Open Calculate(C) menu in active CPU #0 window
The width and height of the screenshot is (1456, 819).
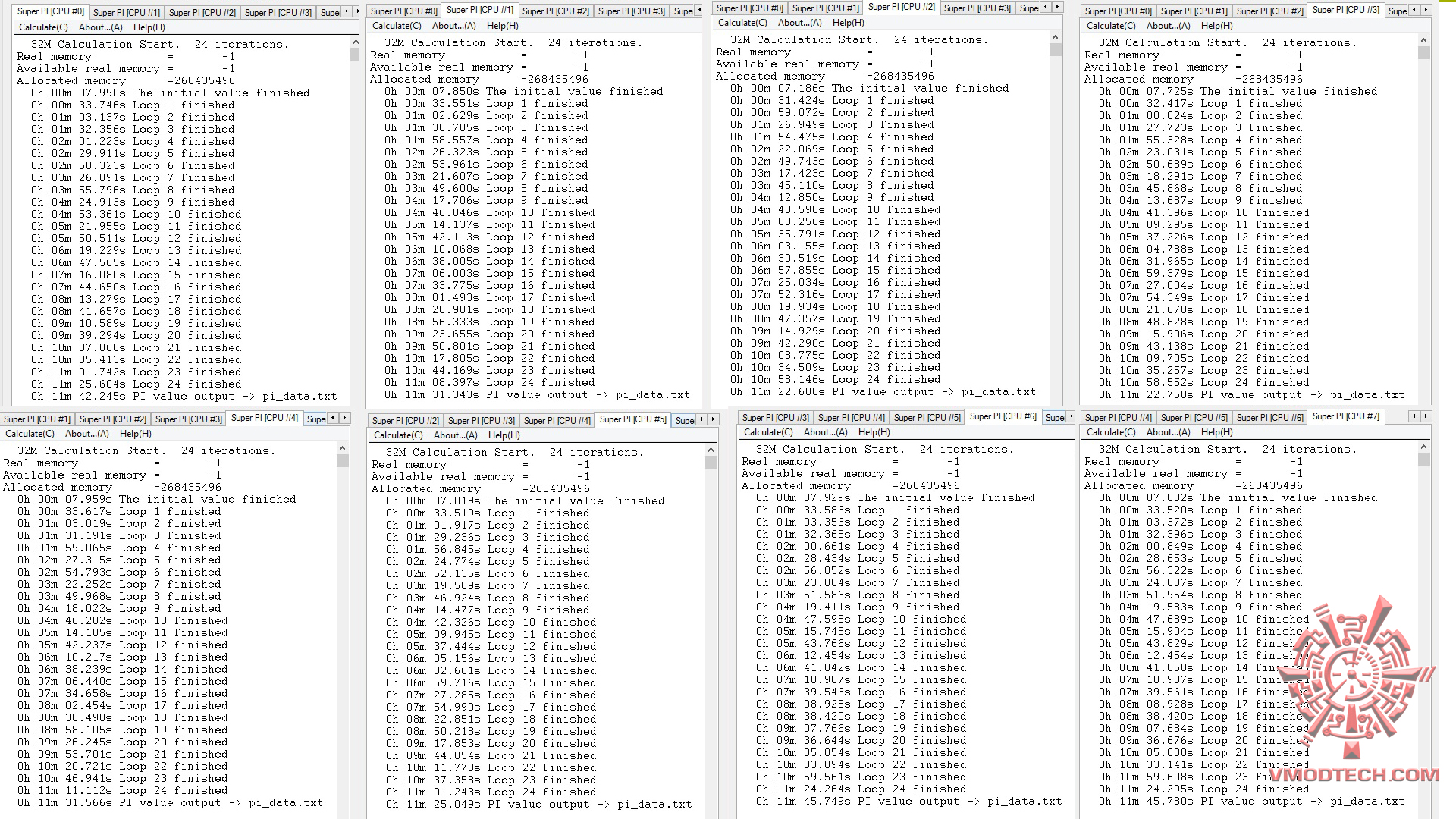(x=43, y=27)
